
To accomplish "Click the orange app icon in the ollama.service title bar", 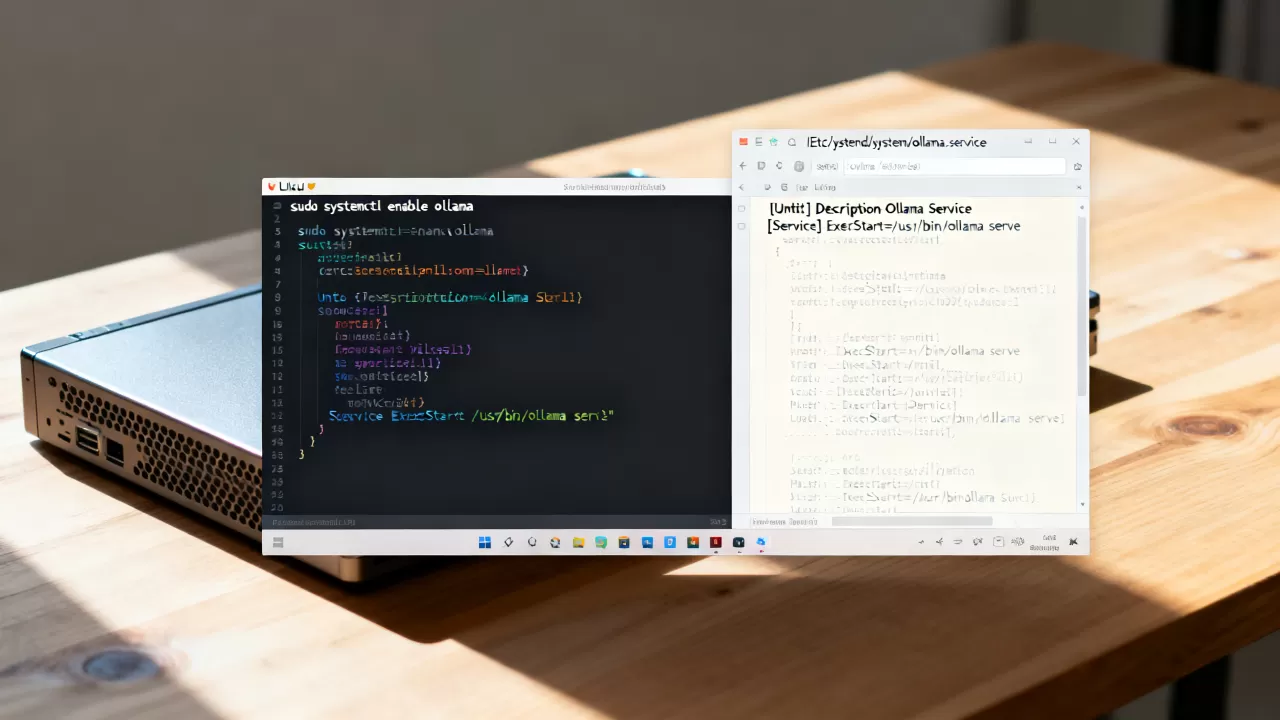I will tap(743, 142).
